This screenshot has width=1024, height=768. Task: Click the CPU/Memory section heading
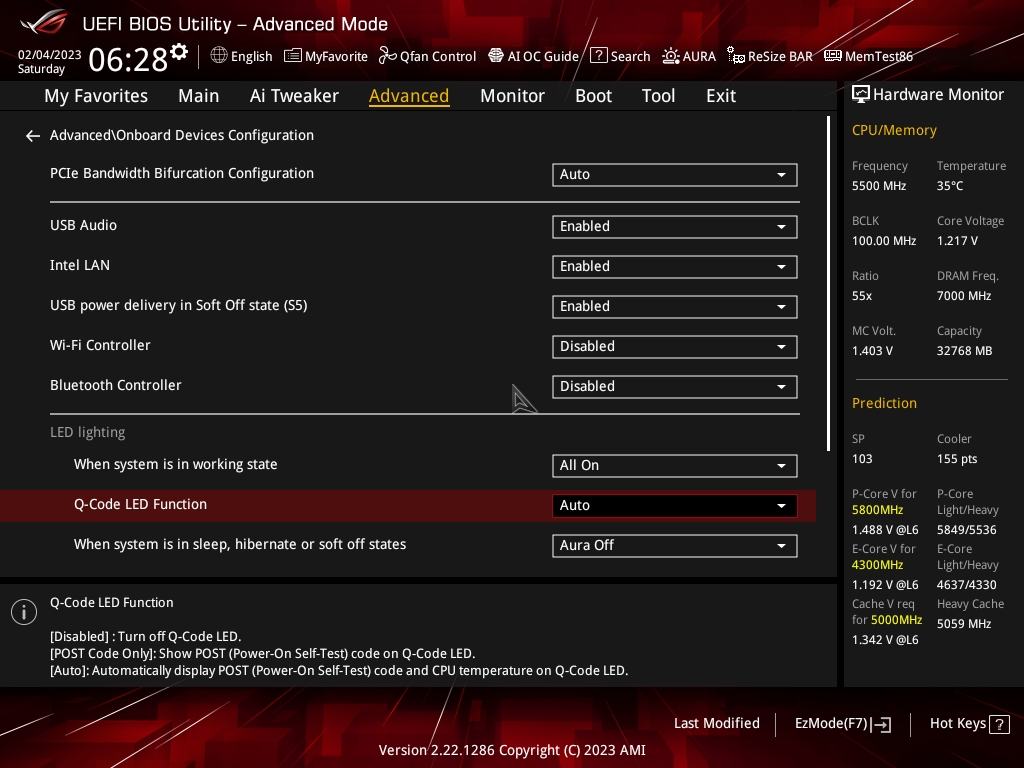[894, 131]
